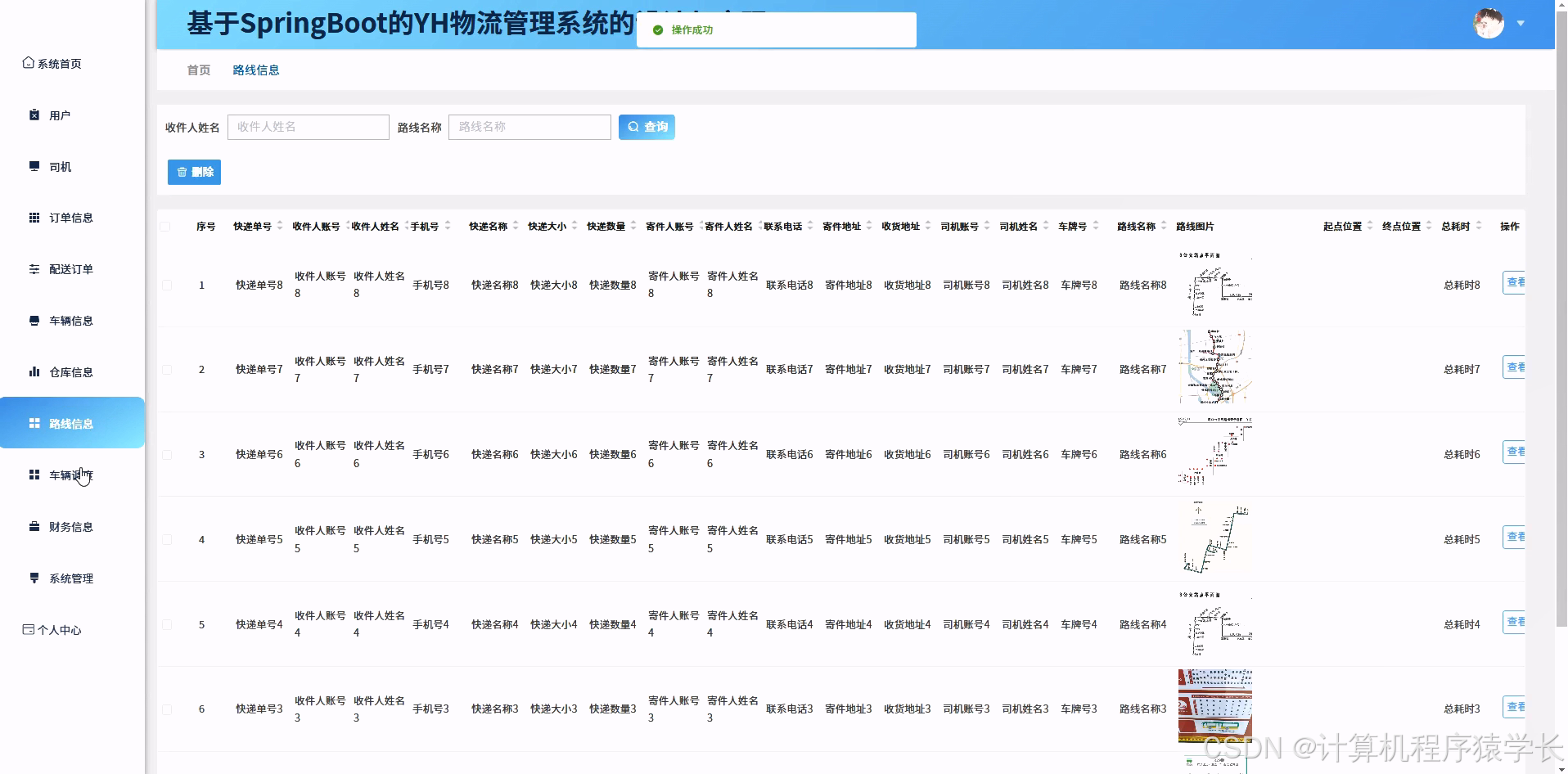
Task: Check the checkbox for row 4
Action: click(x=168, y=539)
